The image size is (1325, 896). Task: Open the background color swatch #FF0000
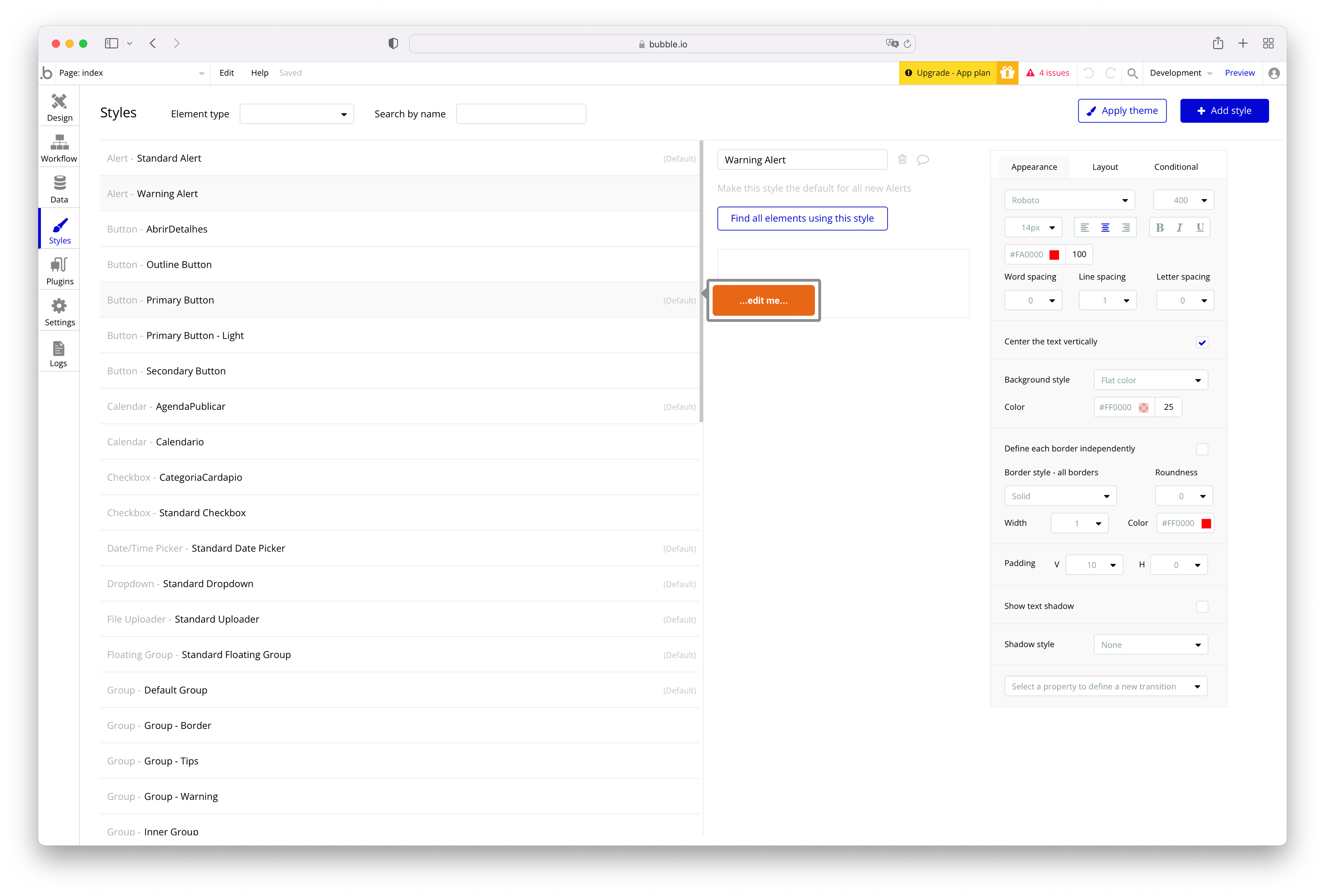(1143, 407)
